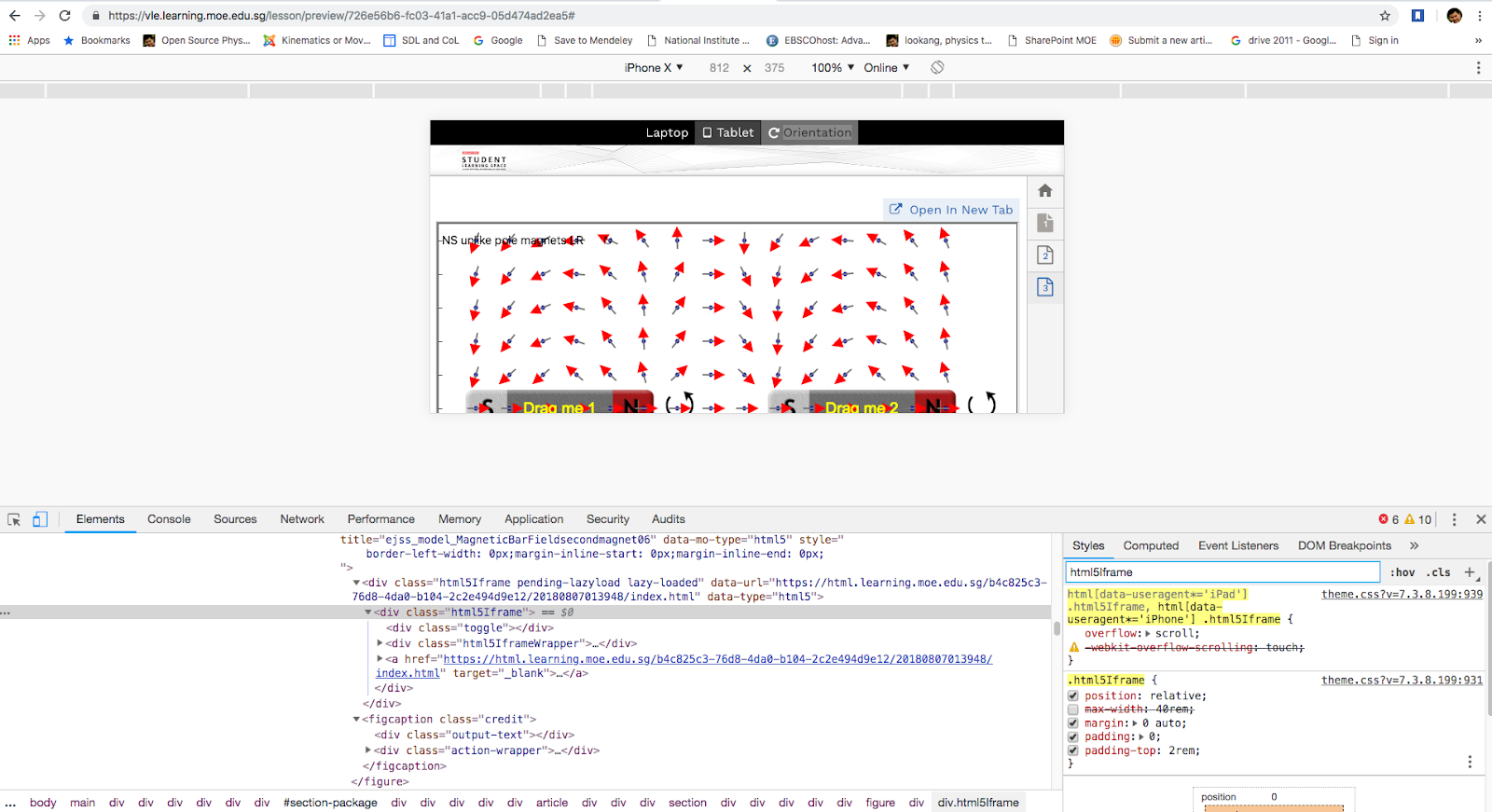The width and height of the screenshot is (1492, 812).
Task: Toggle the device toolbar icon in DevTools
Action: (x=40, y=519)
